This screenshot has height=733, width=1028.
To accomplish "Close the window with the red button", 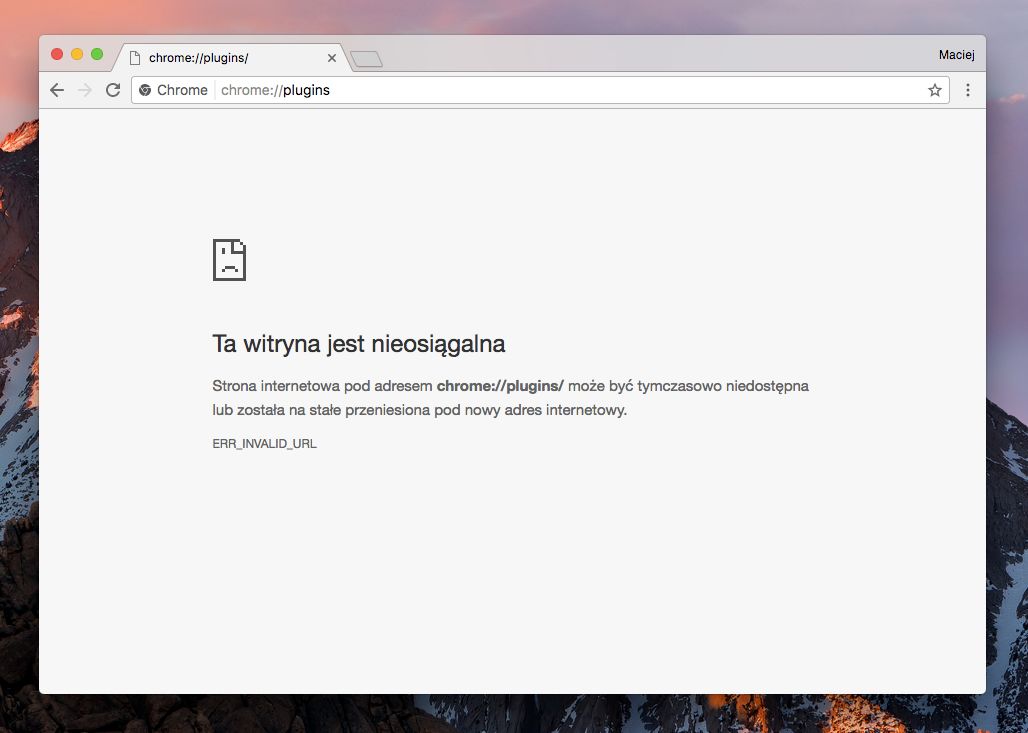I will (x=57, y=54).
